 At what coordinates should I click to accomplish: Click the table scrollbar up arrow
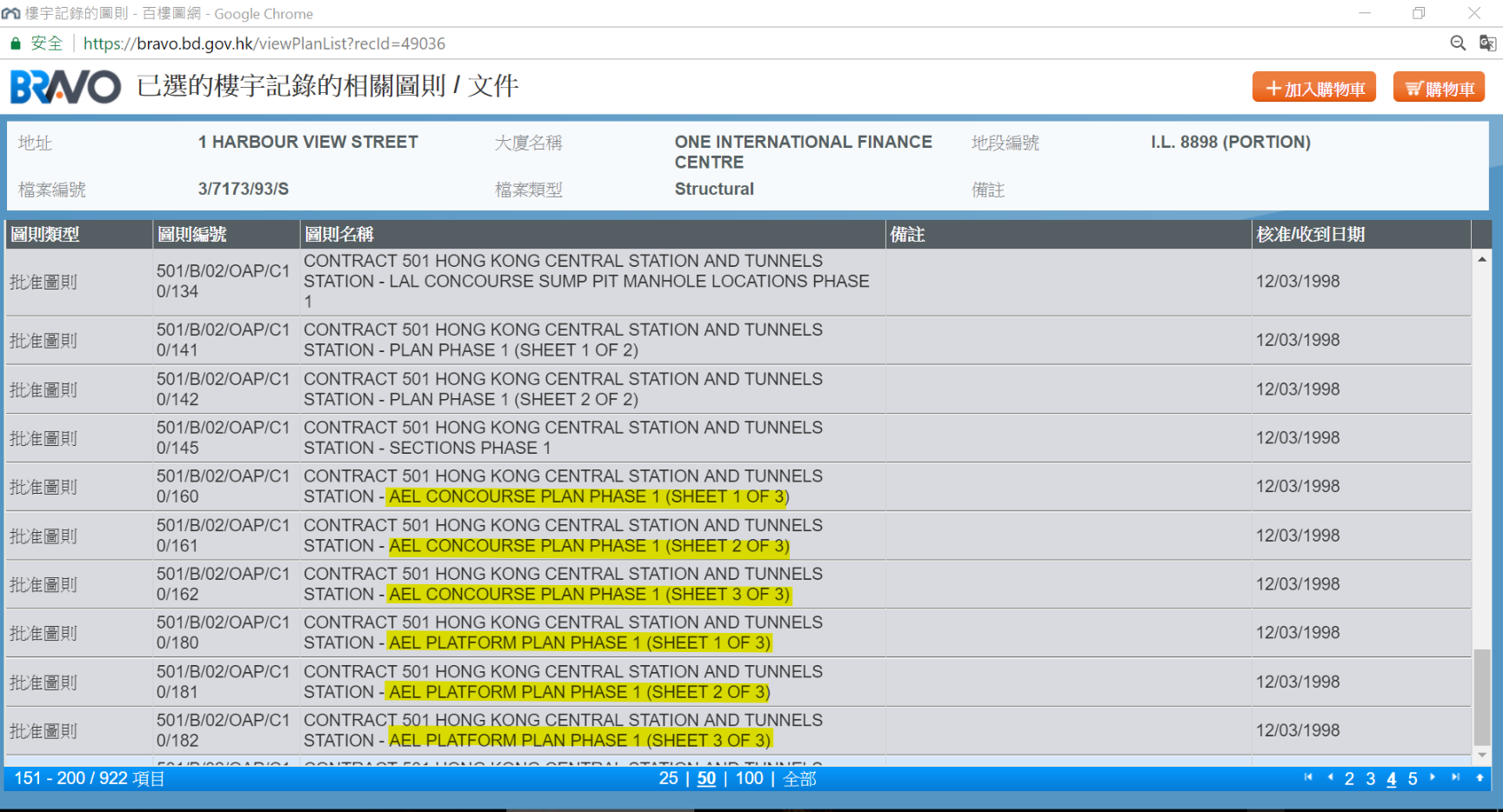1482,260
